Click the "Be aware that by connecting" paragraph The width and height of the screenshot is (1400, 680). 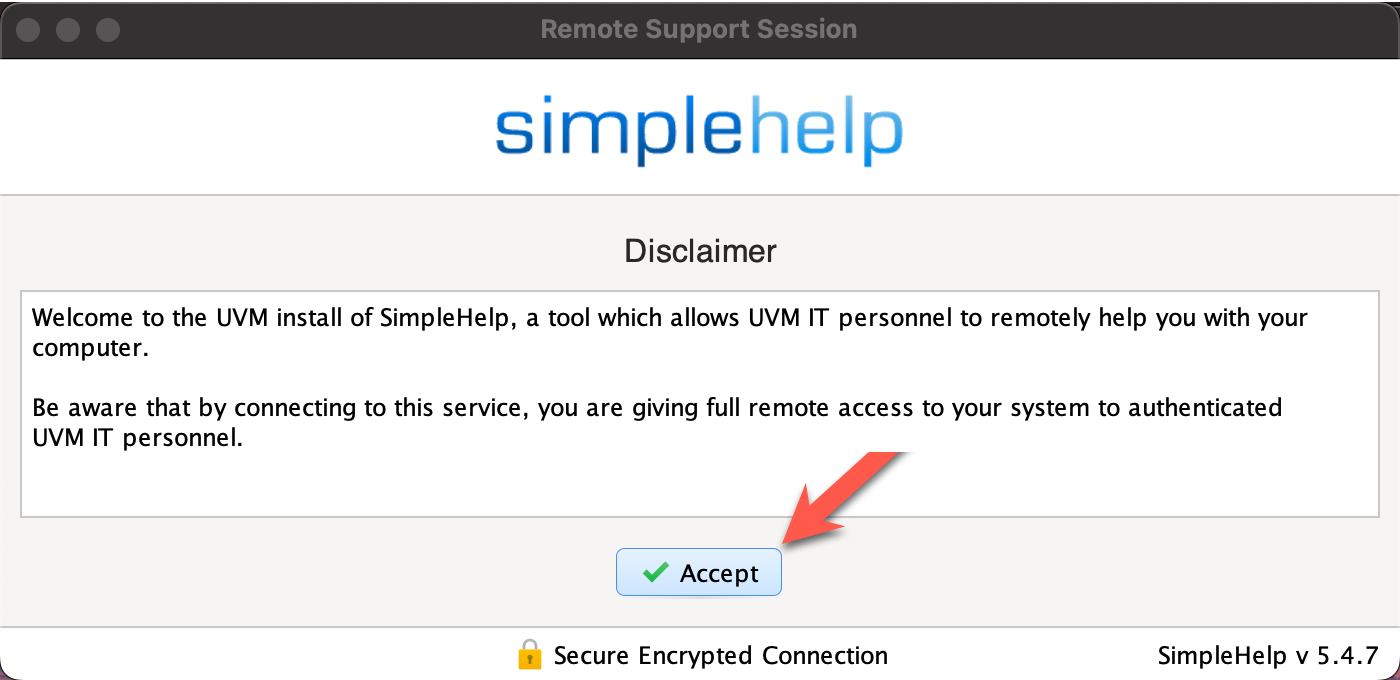point(656,408)
